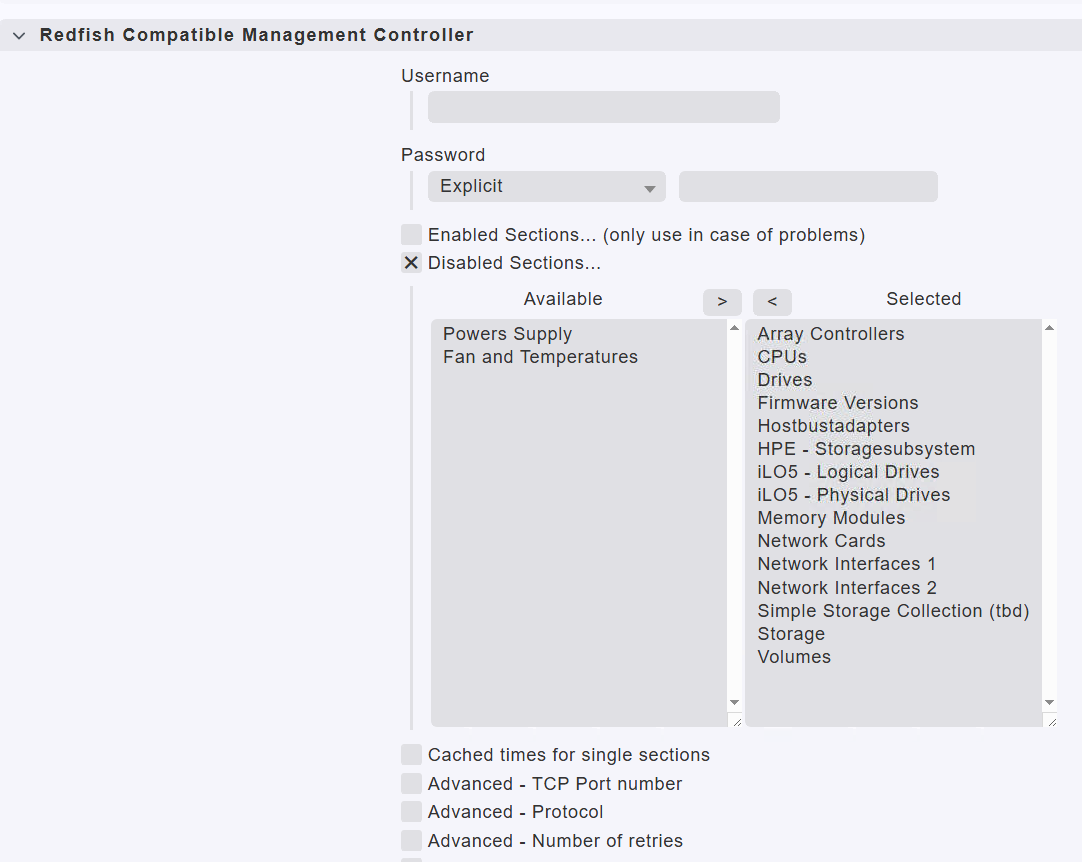Select Array Controllers in Selected list
Screen dimensions: 1082x862
pyautogui.click(x=830, y=334)
